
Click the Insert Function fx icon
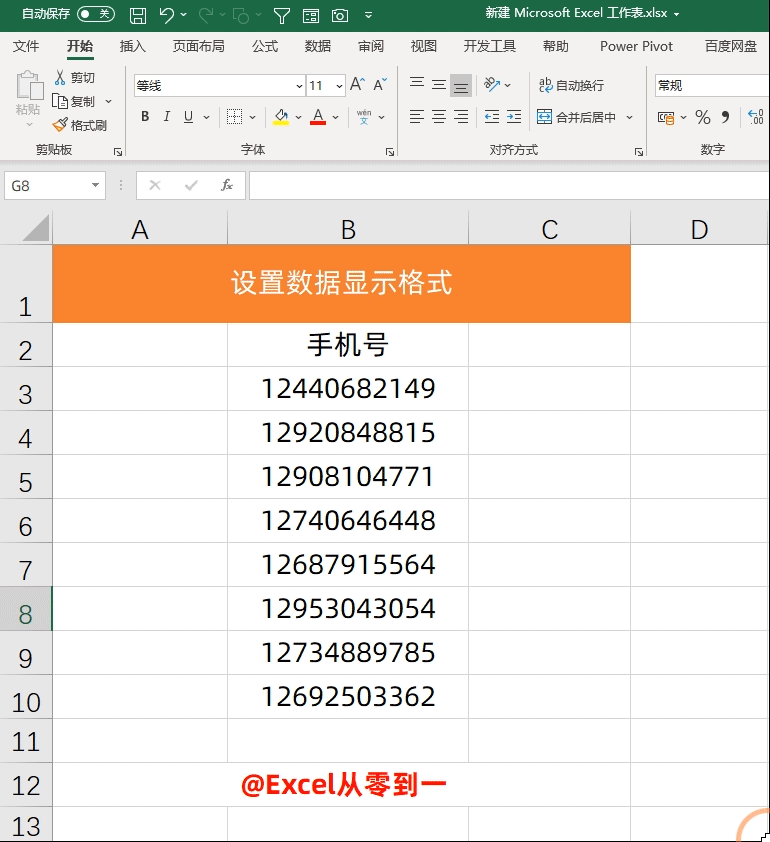[x=227, y=185]
